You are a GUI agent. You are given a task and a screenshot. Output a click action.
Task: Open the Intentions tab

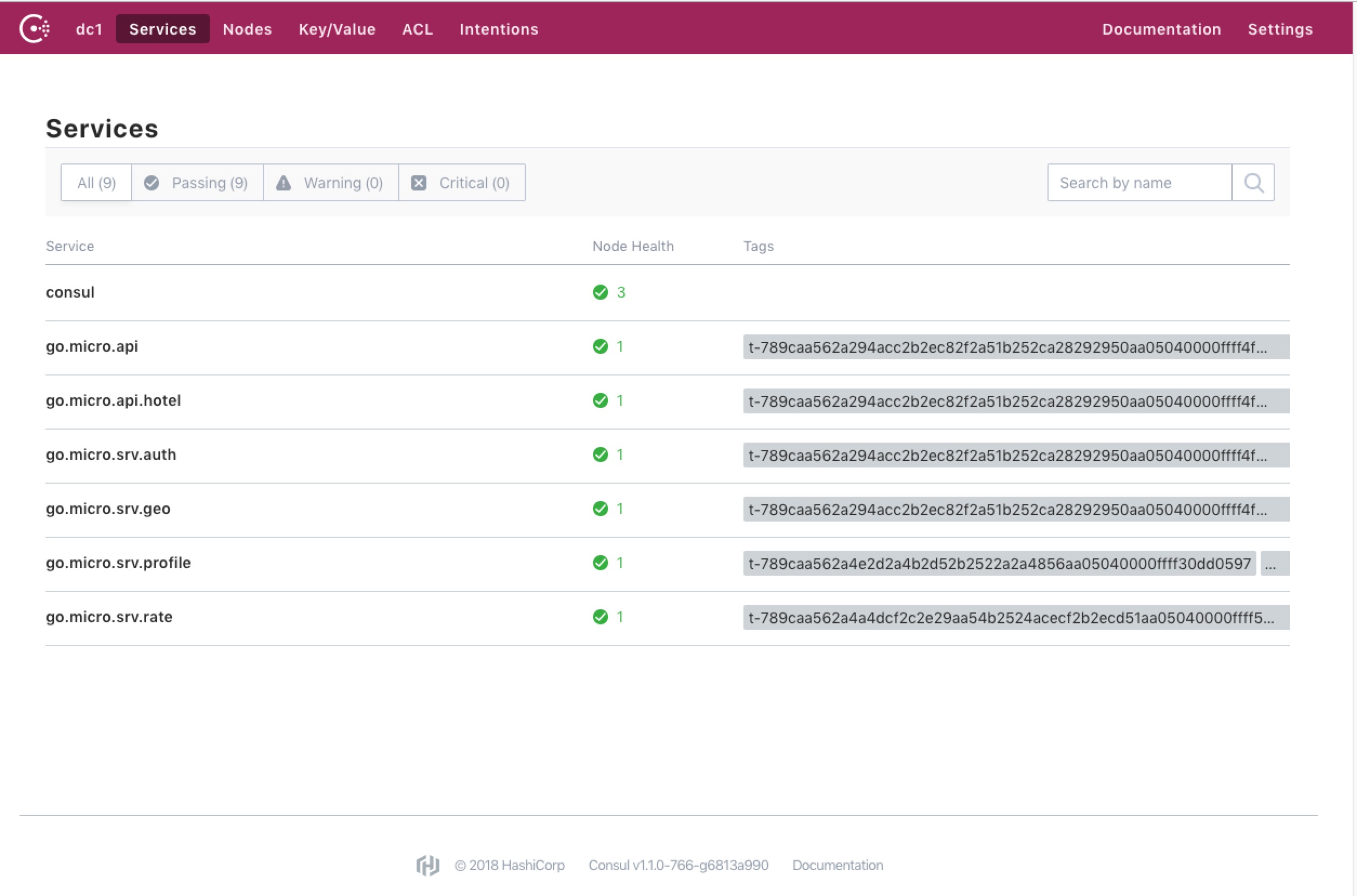pos(499,29)
